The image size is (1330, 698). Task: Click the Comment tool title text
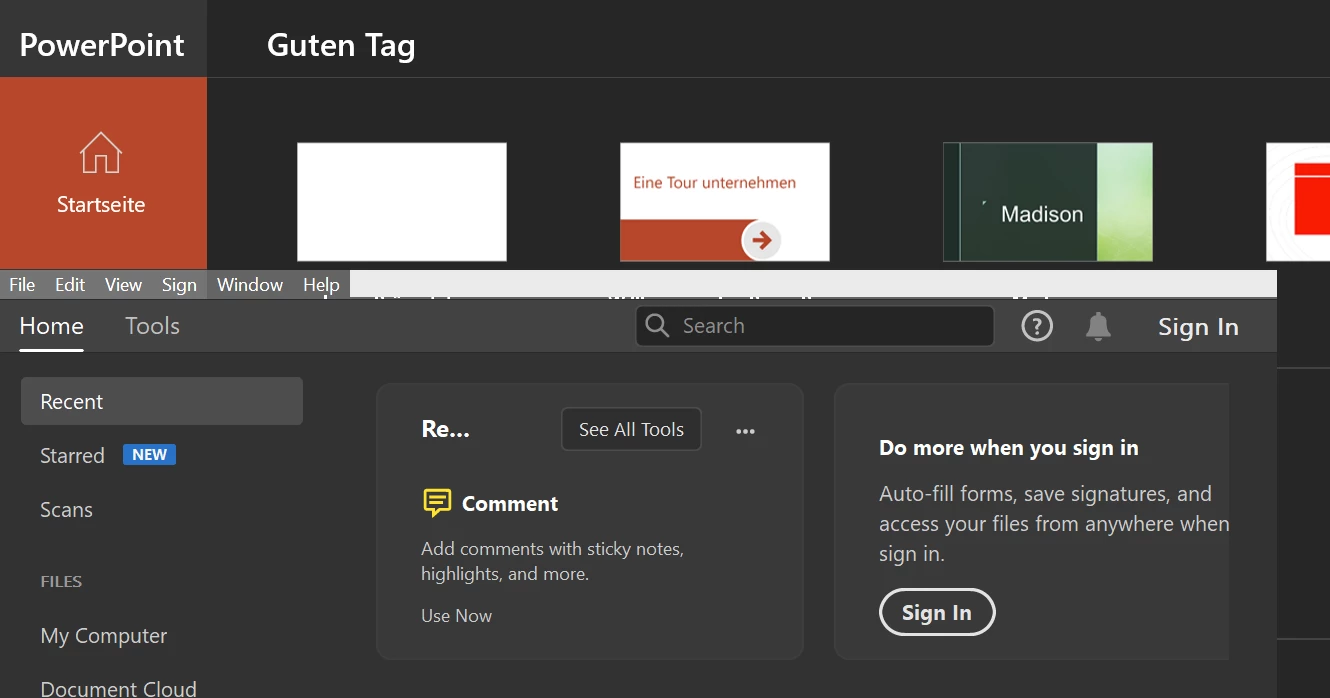pyautogui.click(x=510, y=504)
